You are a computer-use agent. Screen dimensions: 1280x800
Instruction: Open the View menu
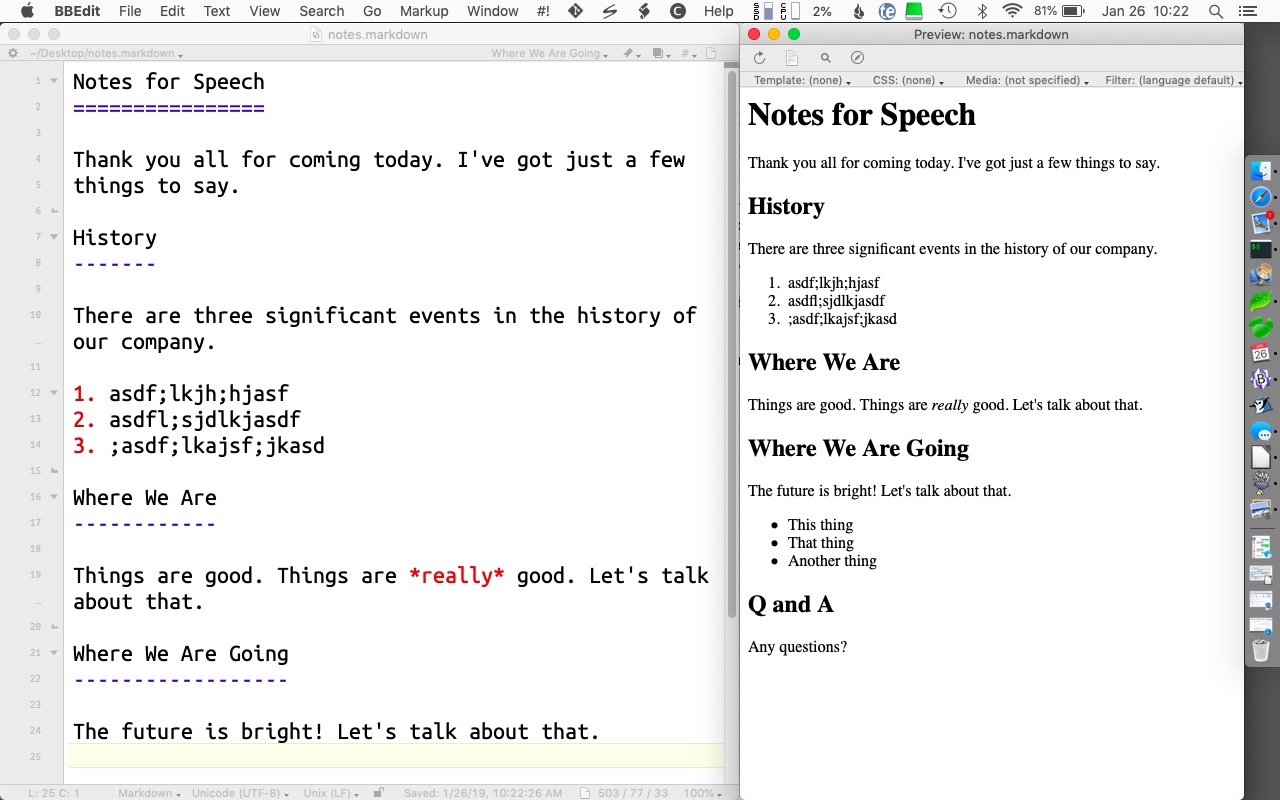pos(265,11)
